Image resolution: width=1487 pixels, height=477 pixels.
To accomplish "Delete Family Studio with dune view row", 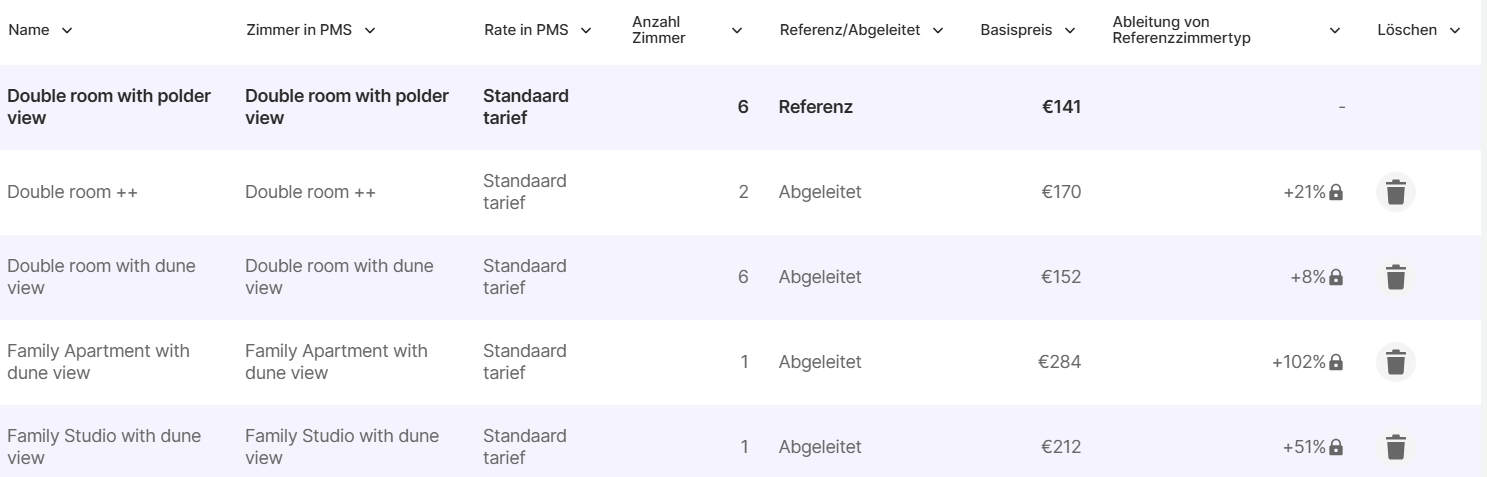I will [1396, 447].
